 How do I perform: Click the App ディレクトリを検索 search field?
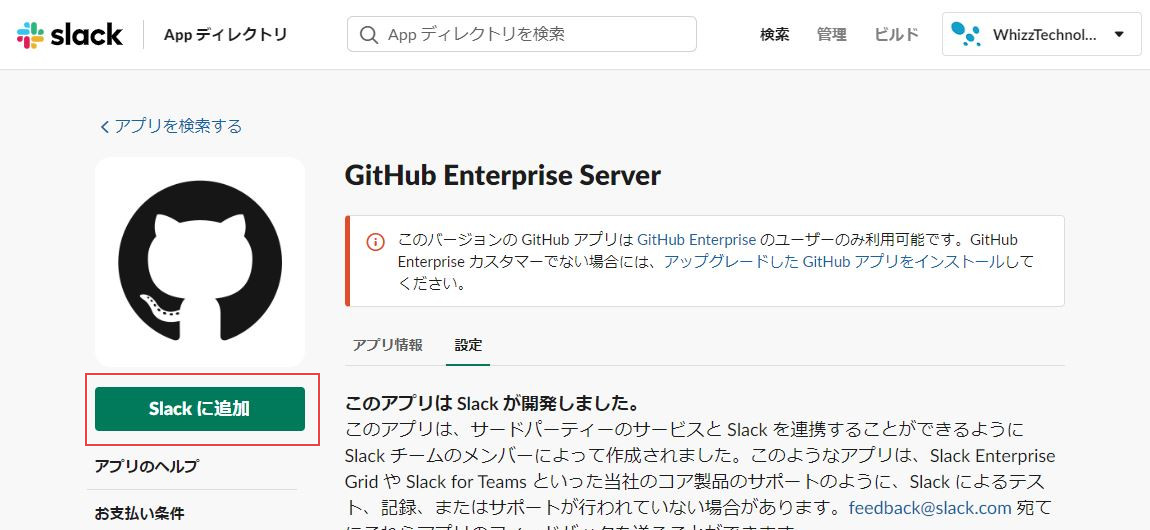pos(521,34)
